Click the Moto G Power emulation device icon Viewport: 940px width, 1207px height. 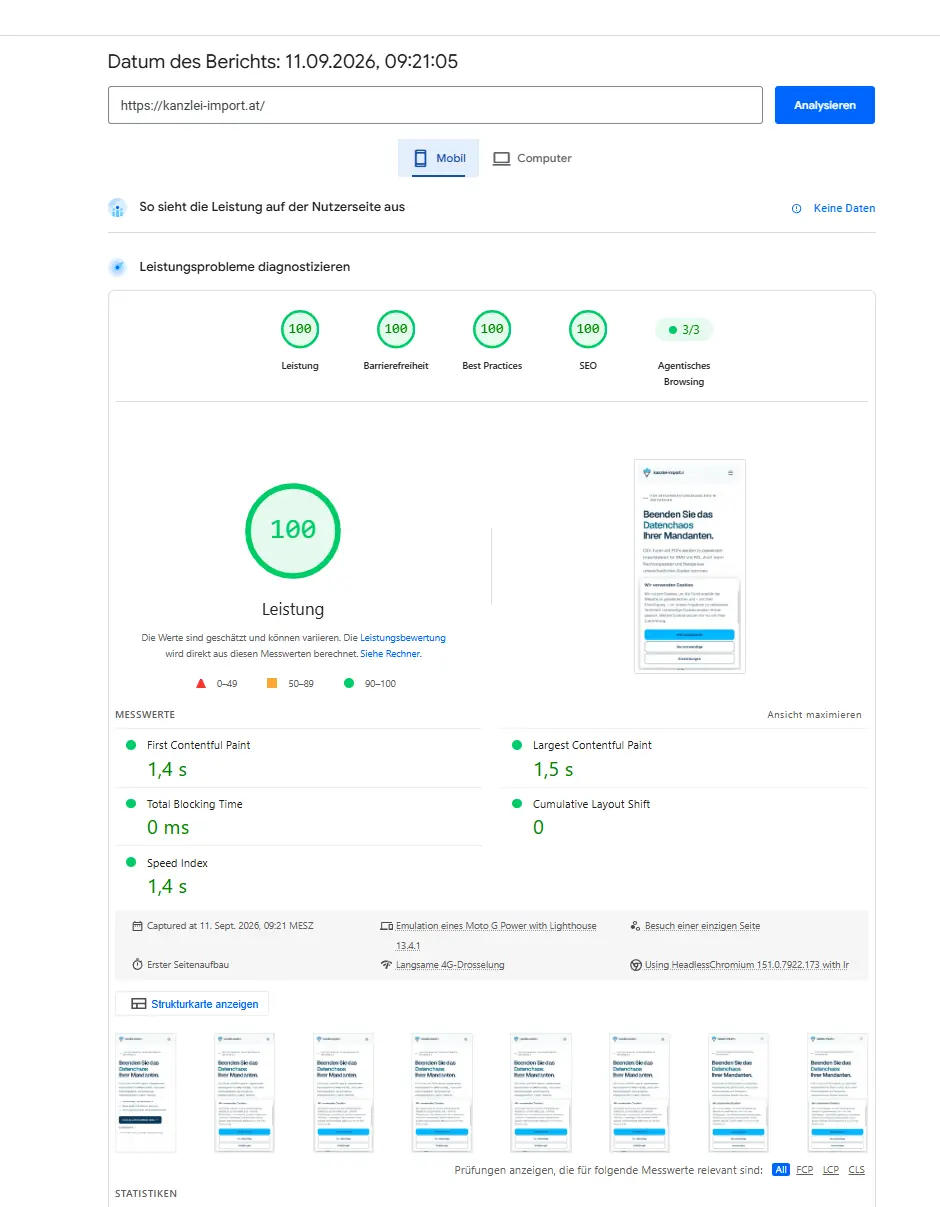386,926
